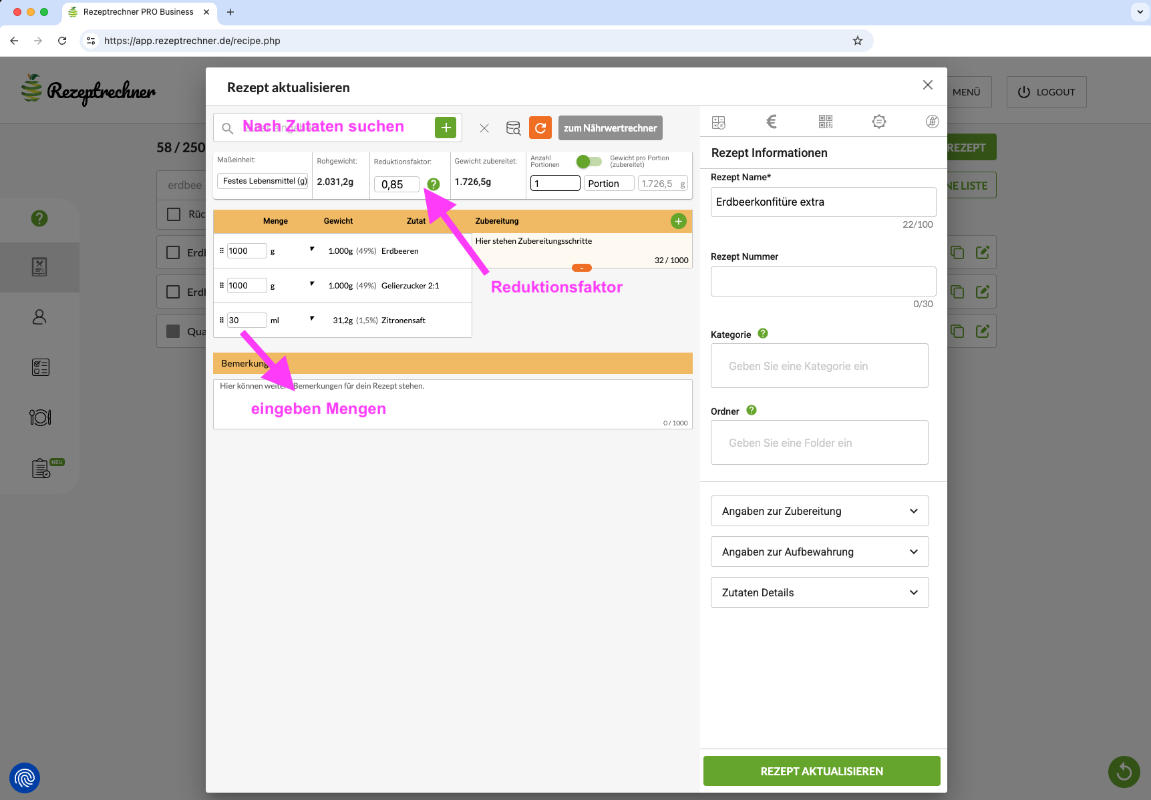Click the green circular arrow icon bottom right
The height and width of the screenshot is (800, 1151).
pos(1123,771)
